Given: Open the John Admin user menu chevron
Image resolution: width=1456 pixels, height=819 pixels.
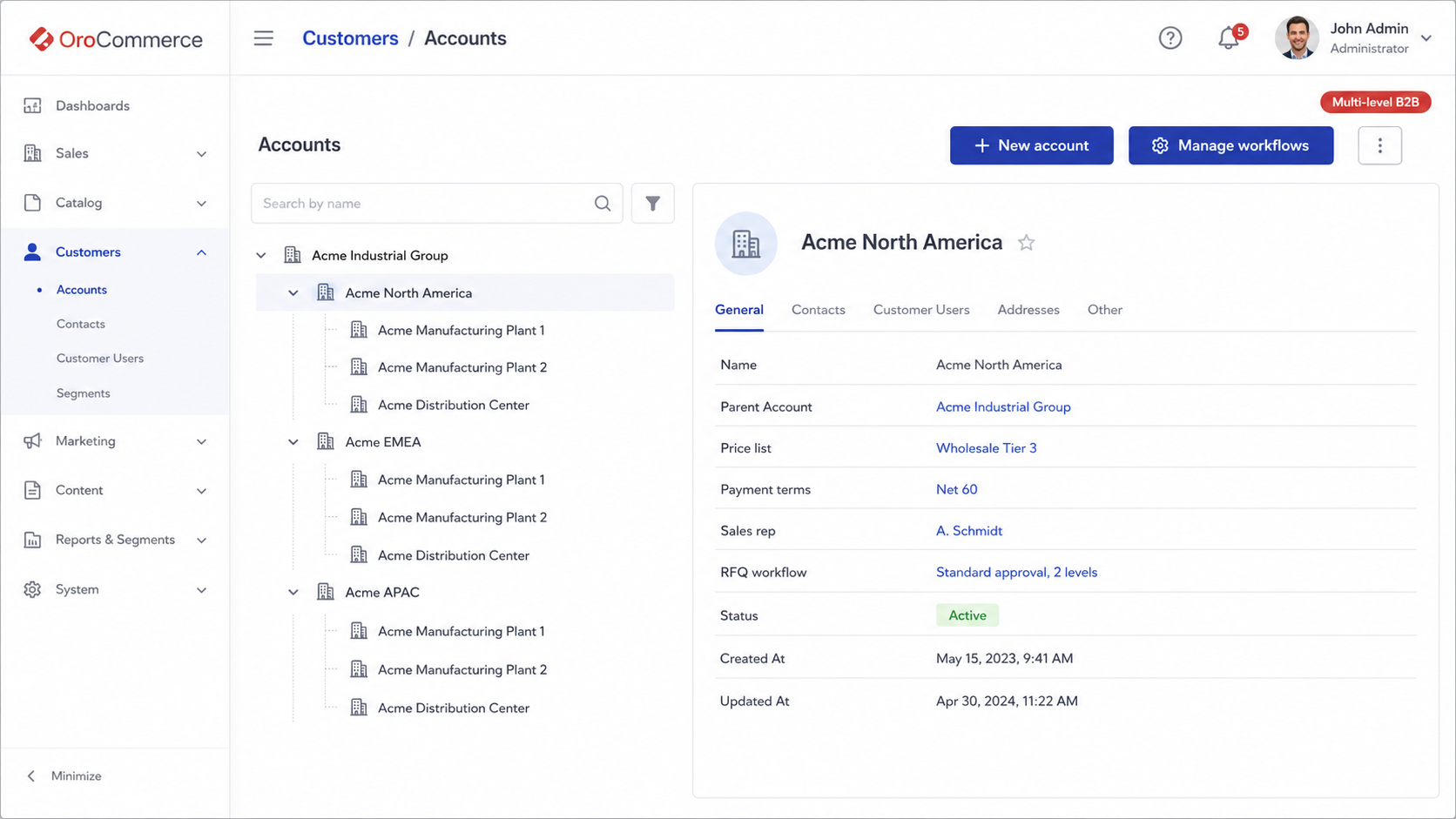Looking at the screenshot, I should [x=1426, y=38].
